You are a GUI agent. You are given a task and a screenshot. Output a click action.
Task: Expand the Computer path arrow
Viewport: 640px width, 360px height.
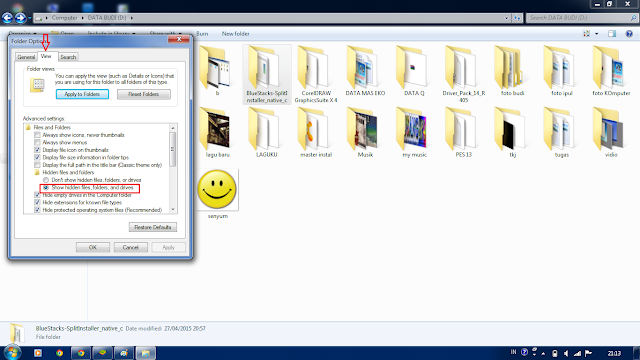(82, 18)
